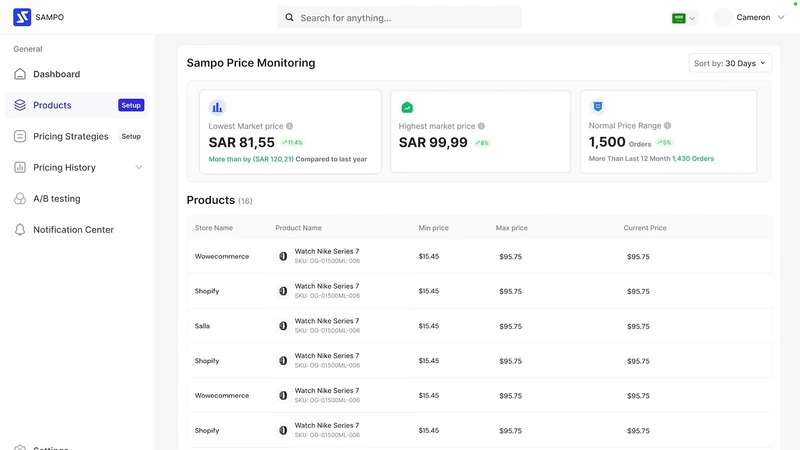Click the Current Price column header

point(645,228)
